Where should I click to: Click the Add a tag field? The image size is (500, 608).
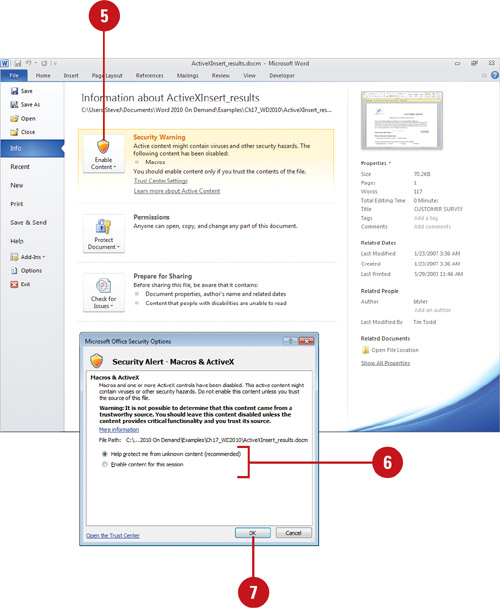426,218
